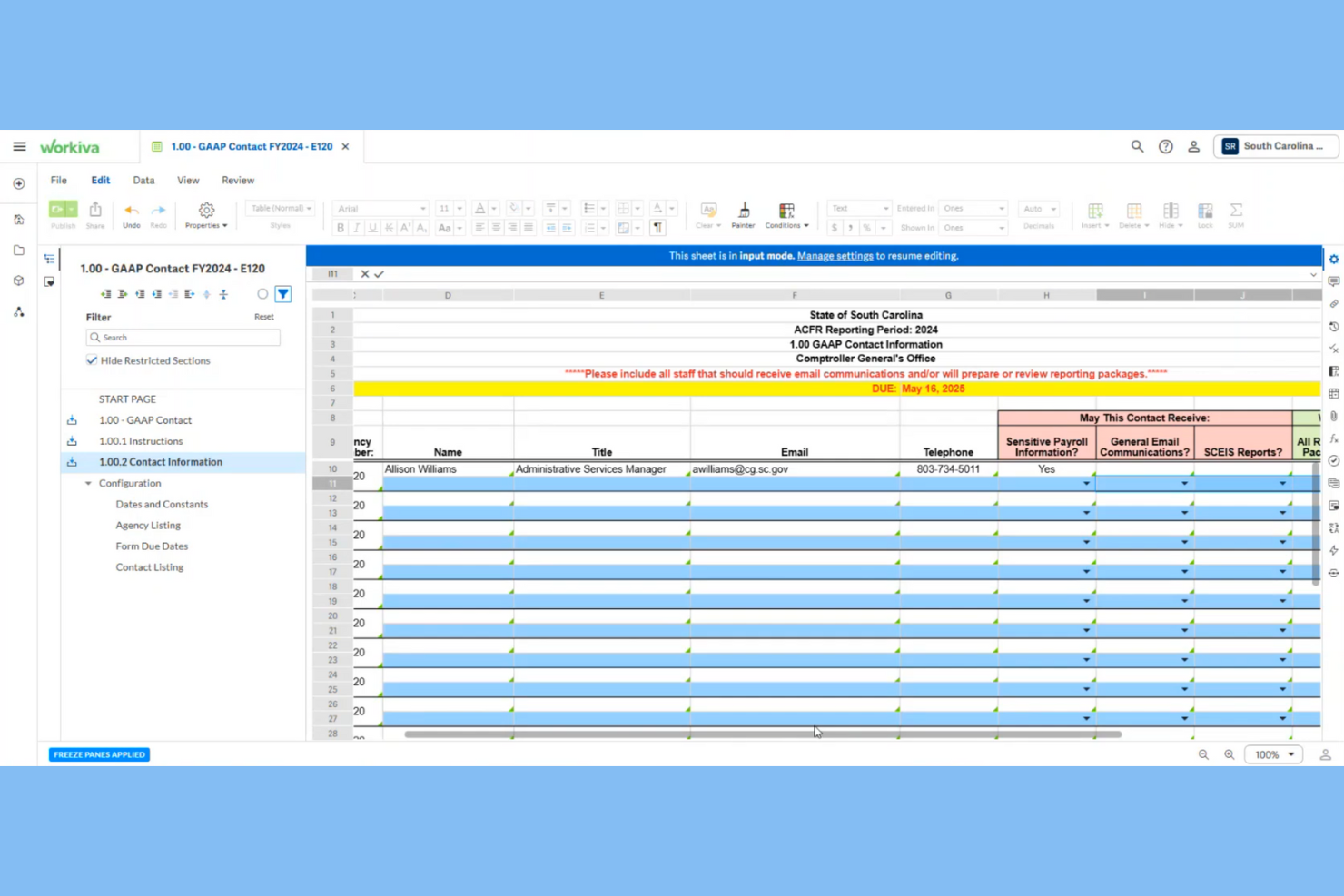Screen dimensions: 1344x896
Task: Click the filter funnel icon in outline
Action: click(x=283, y=294)
